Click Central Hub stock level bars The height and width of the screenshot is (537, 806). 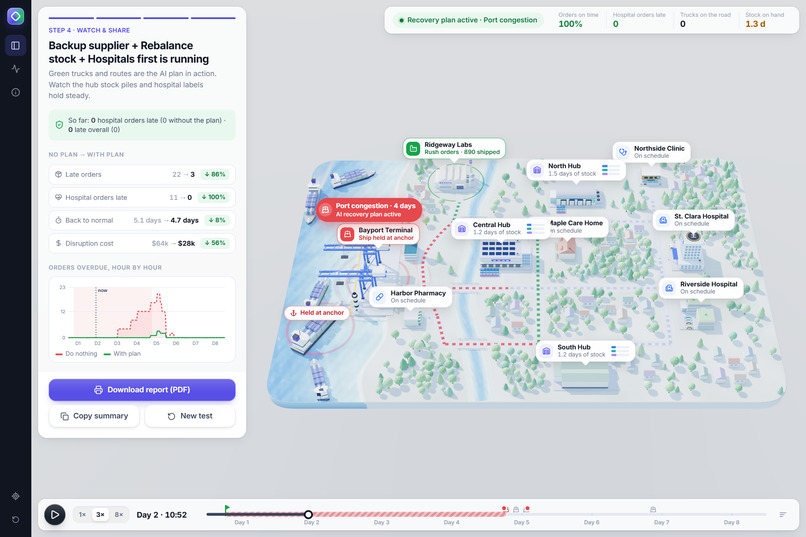tap(535, 229)
